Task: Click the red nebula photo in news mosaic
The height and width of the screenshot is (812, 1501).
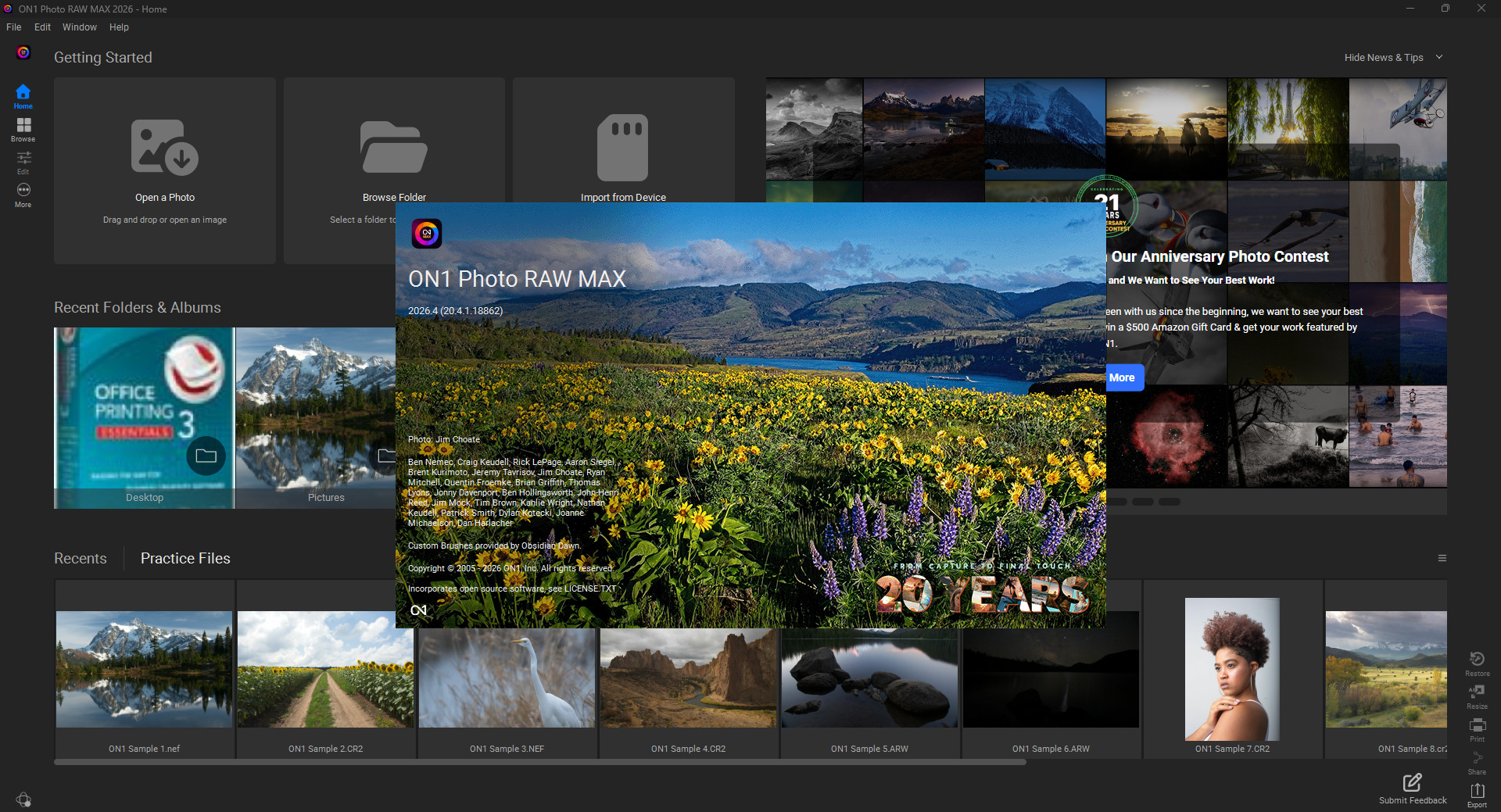Action: tap(1166, 436)
